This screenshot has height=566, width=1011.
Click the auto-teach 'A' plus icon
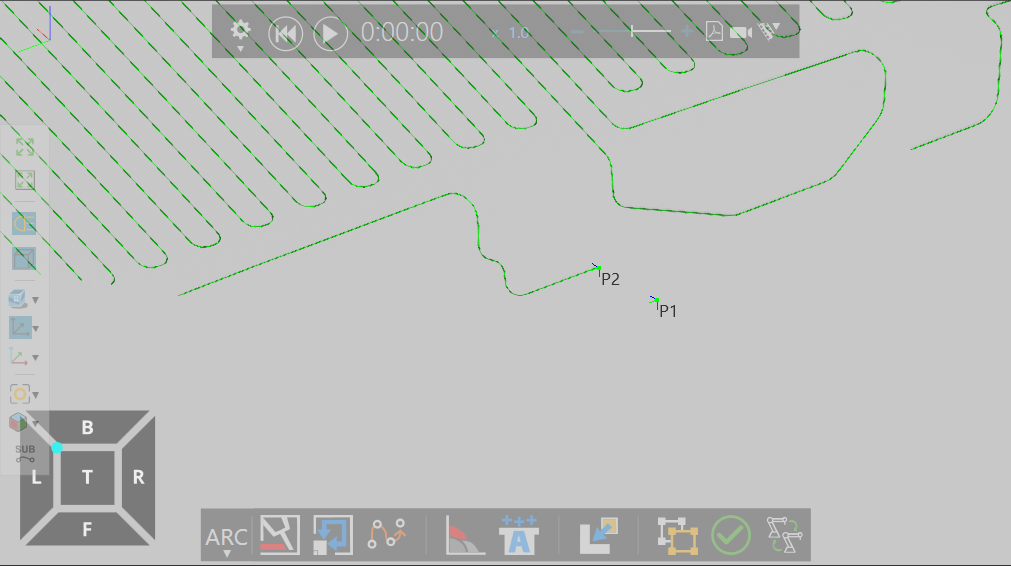(519, 535)
